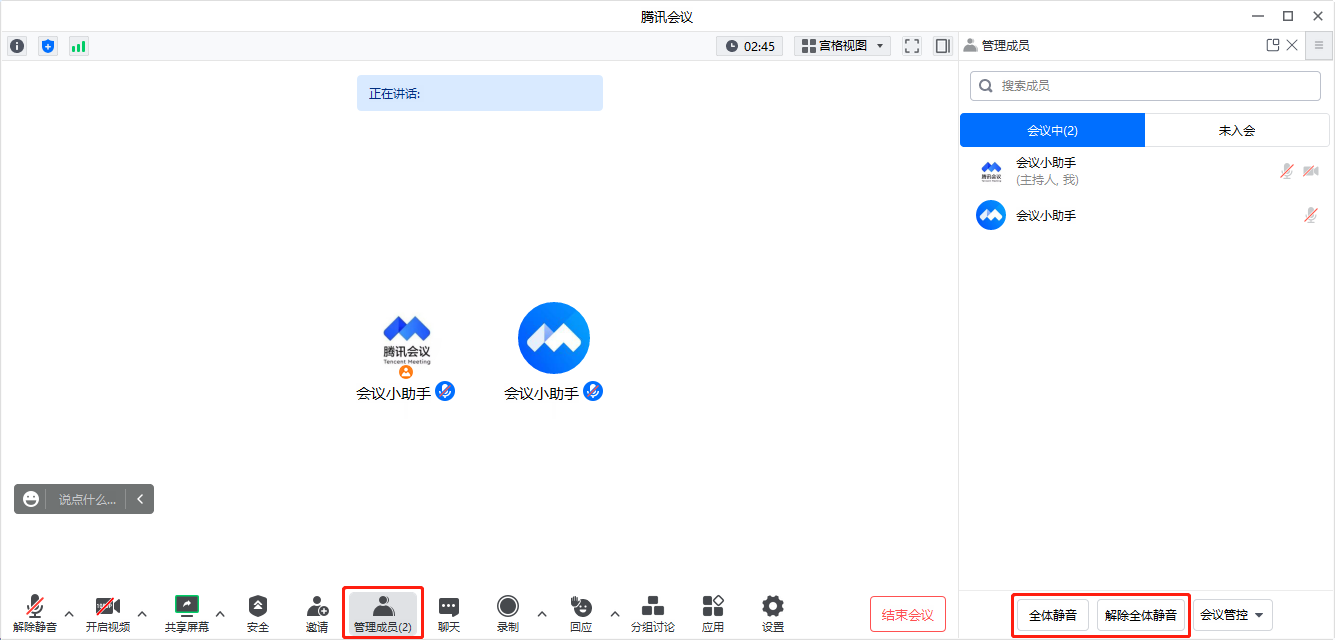Toggle the host's camera-off icon in the list
Screen dimensions: 1335x640
tap(1311, 171)
